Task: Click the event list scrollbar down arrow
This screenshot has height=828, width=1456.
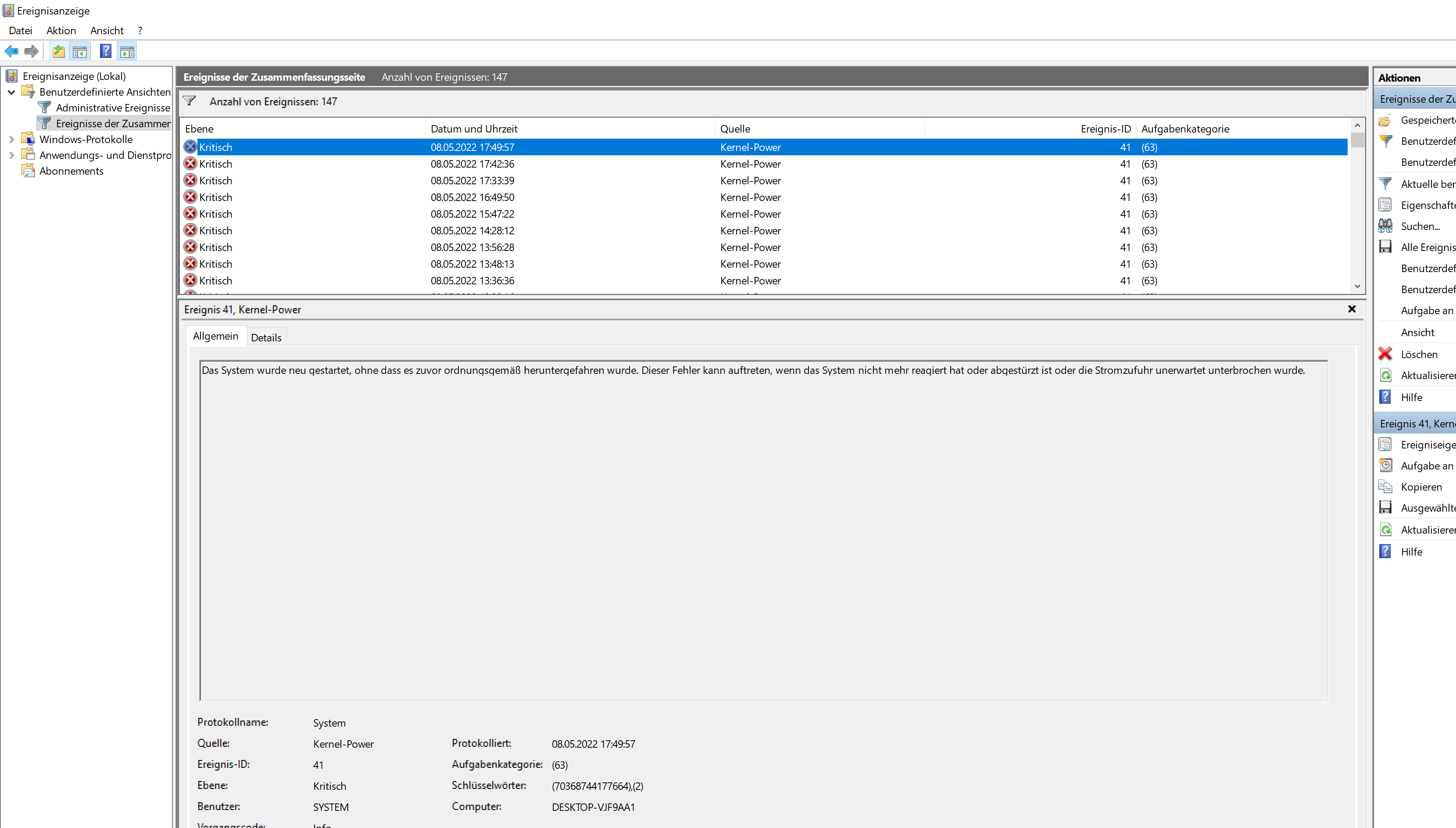Action: click(1357, 287)
